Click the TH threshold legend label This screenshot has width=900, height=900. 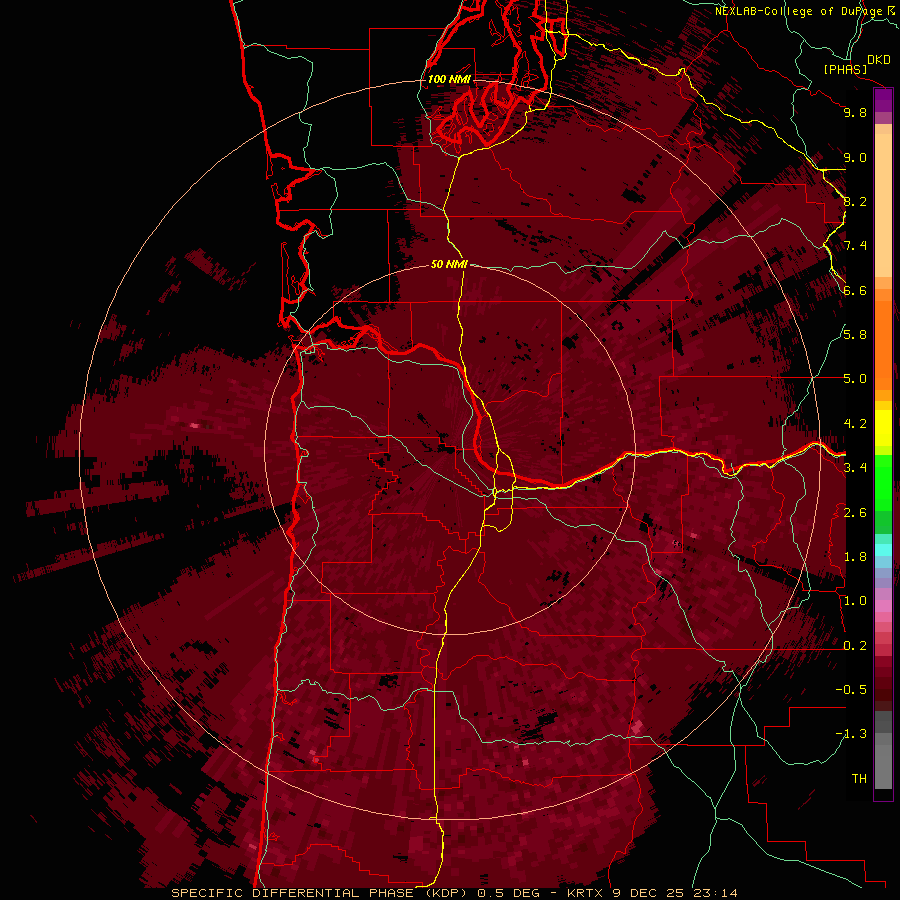859,779
